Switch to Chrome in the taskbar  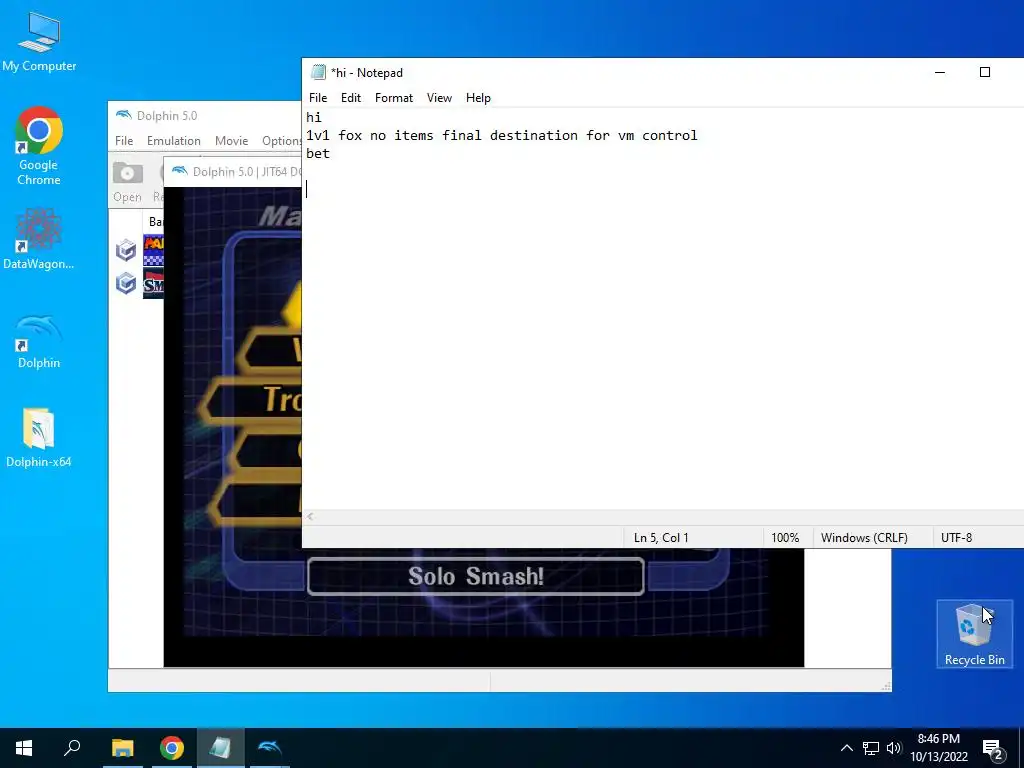click(x=172, y=748)
